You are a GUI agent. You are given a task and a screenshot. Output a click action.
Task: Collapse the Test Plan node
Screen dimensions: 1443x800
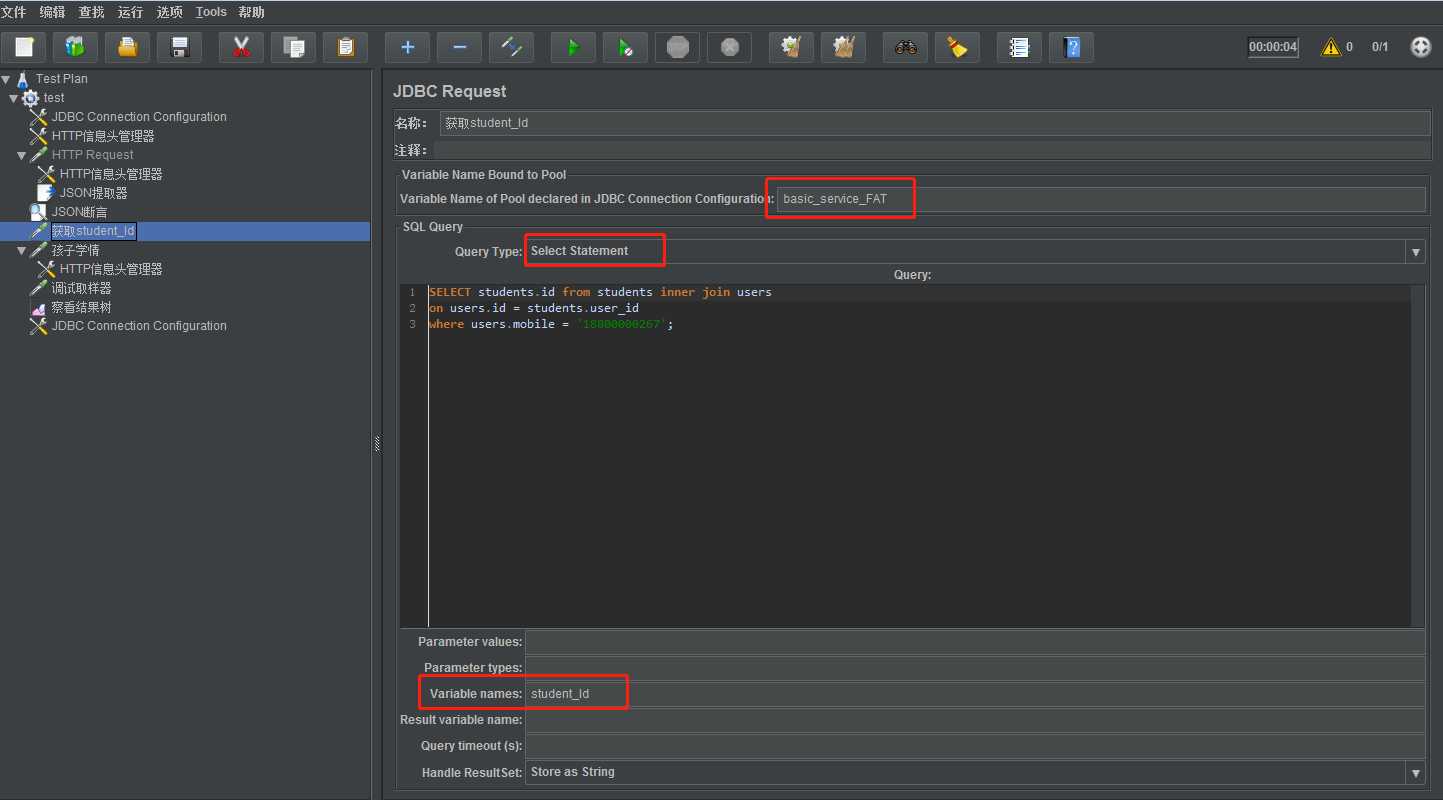pos(6,79)
